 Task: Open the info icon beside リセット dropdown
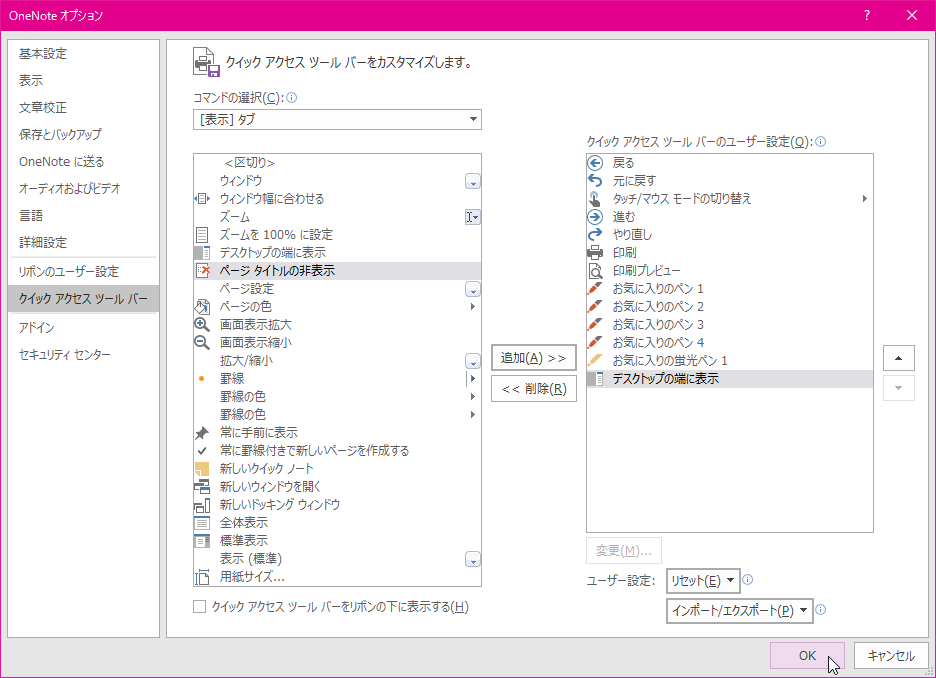[x=747, y=580]
